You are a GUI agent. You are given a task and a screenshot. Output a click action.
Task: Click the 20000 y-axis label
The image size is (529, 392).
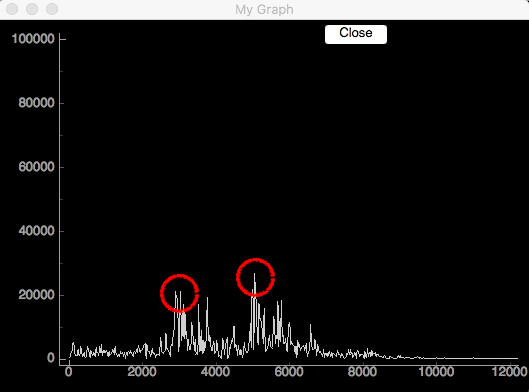pyautogui.click(x=36, y=295)
